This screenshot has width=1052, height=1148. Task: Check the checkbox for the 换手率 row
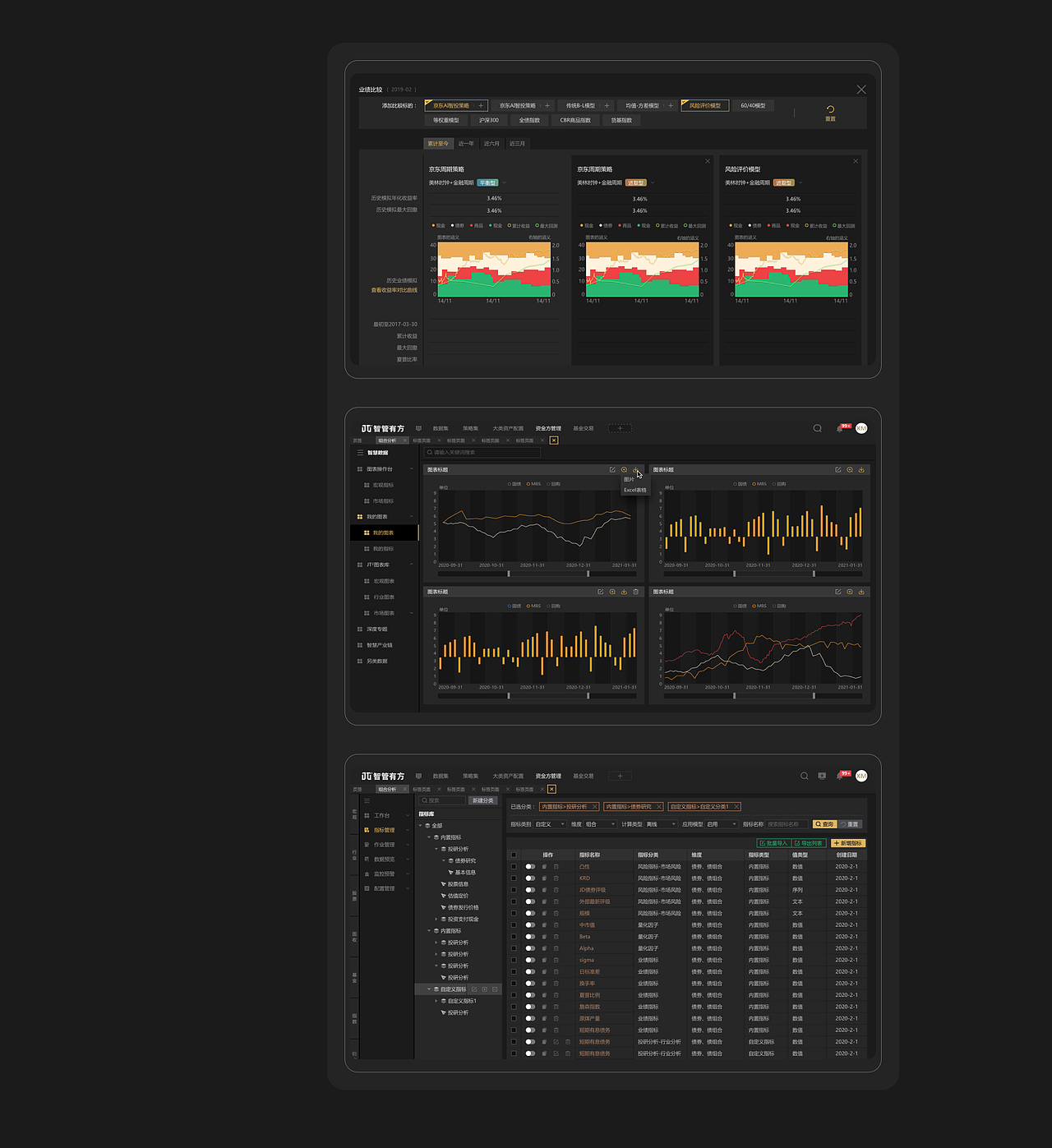tap(514, 983)
